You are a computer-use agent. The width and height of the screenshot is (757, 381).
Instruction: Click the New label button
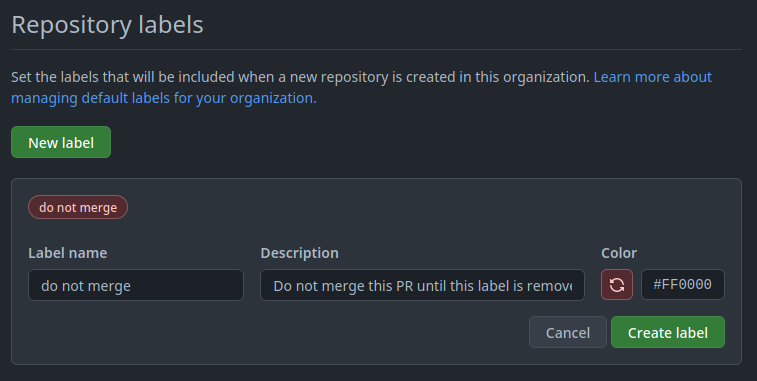pos(61,142)
